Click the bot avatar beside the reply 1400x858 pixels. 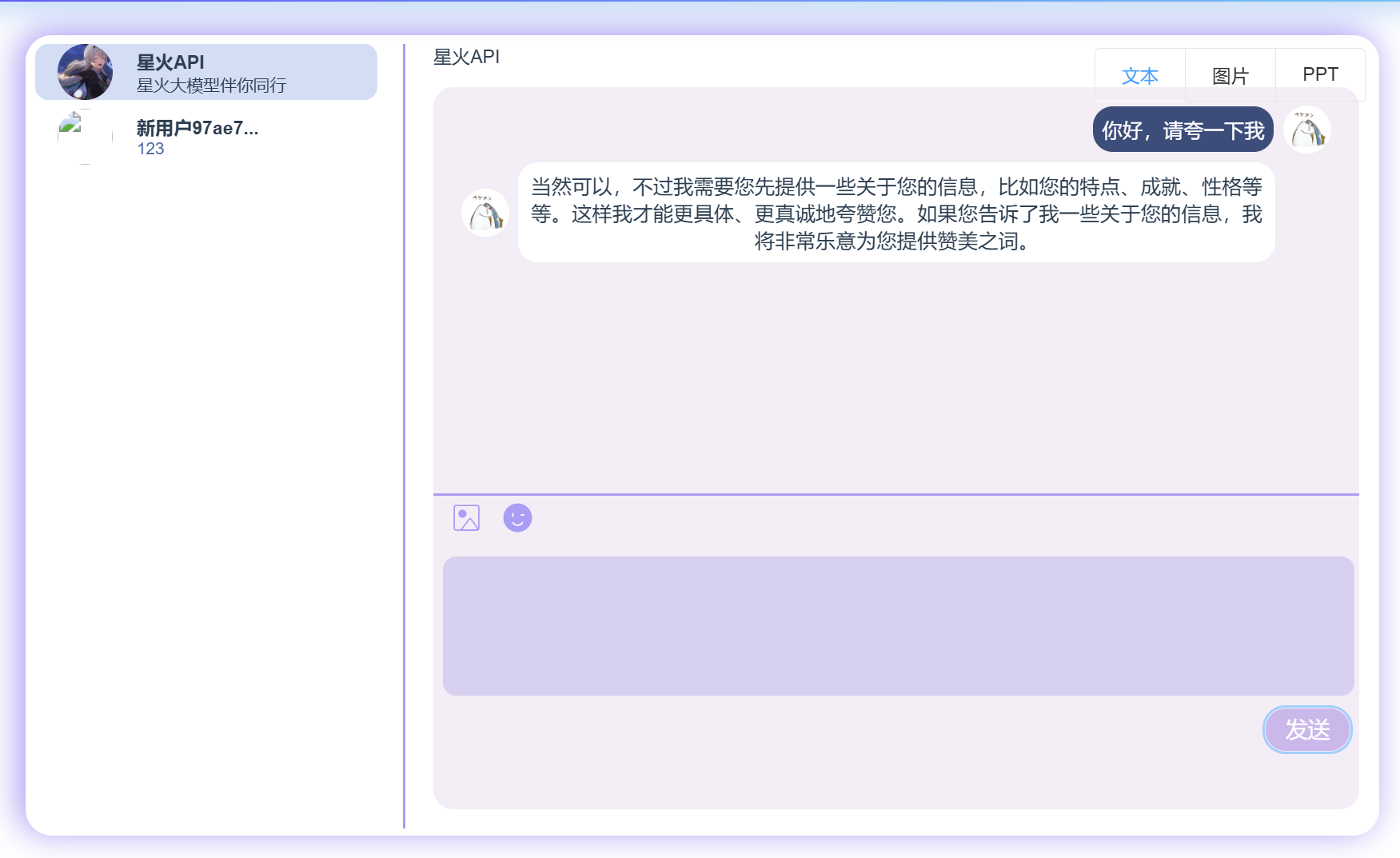485,213
